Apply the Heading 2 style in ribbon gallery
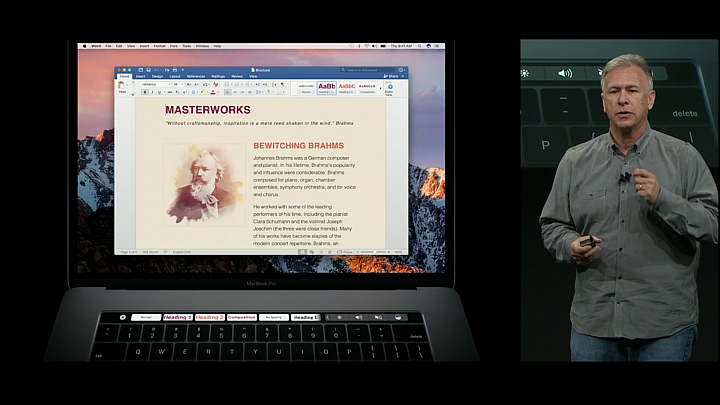This screenshot has width=720, height=405. (347, 88)
